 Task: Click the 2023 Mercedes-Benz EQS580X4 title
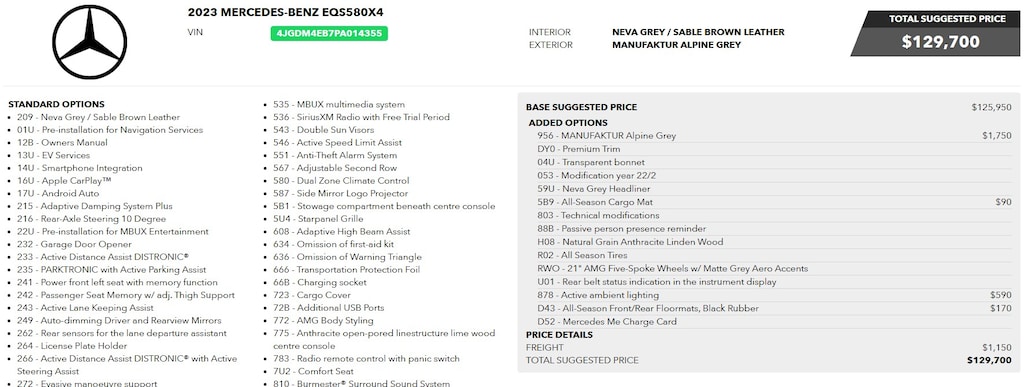[286, 12]
